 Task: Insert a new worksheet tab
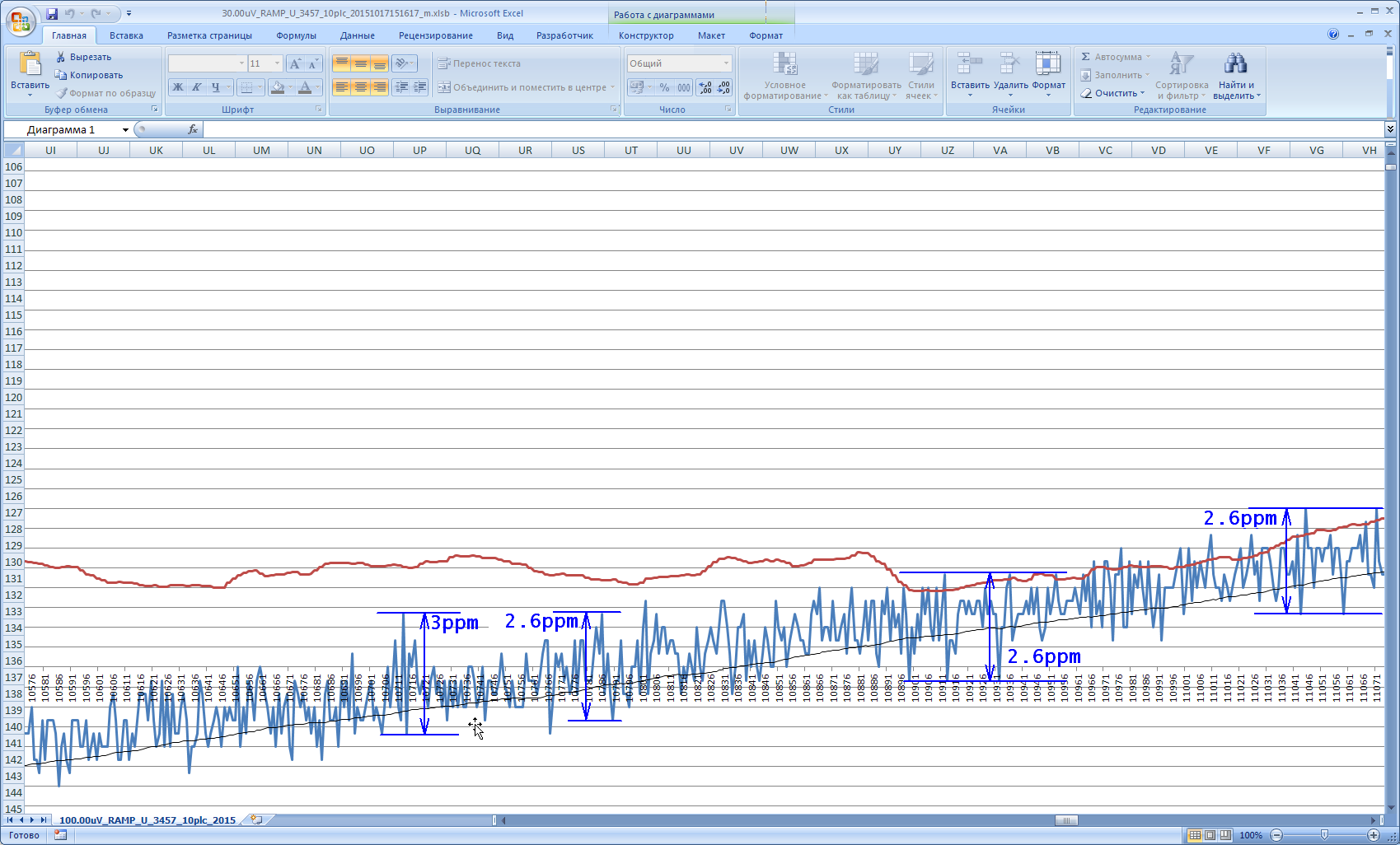(257, 819)
